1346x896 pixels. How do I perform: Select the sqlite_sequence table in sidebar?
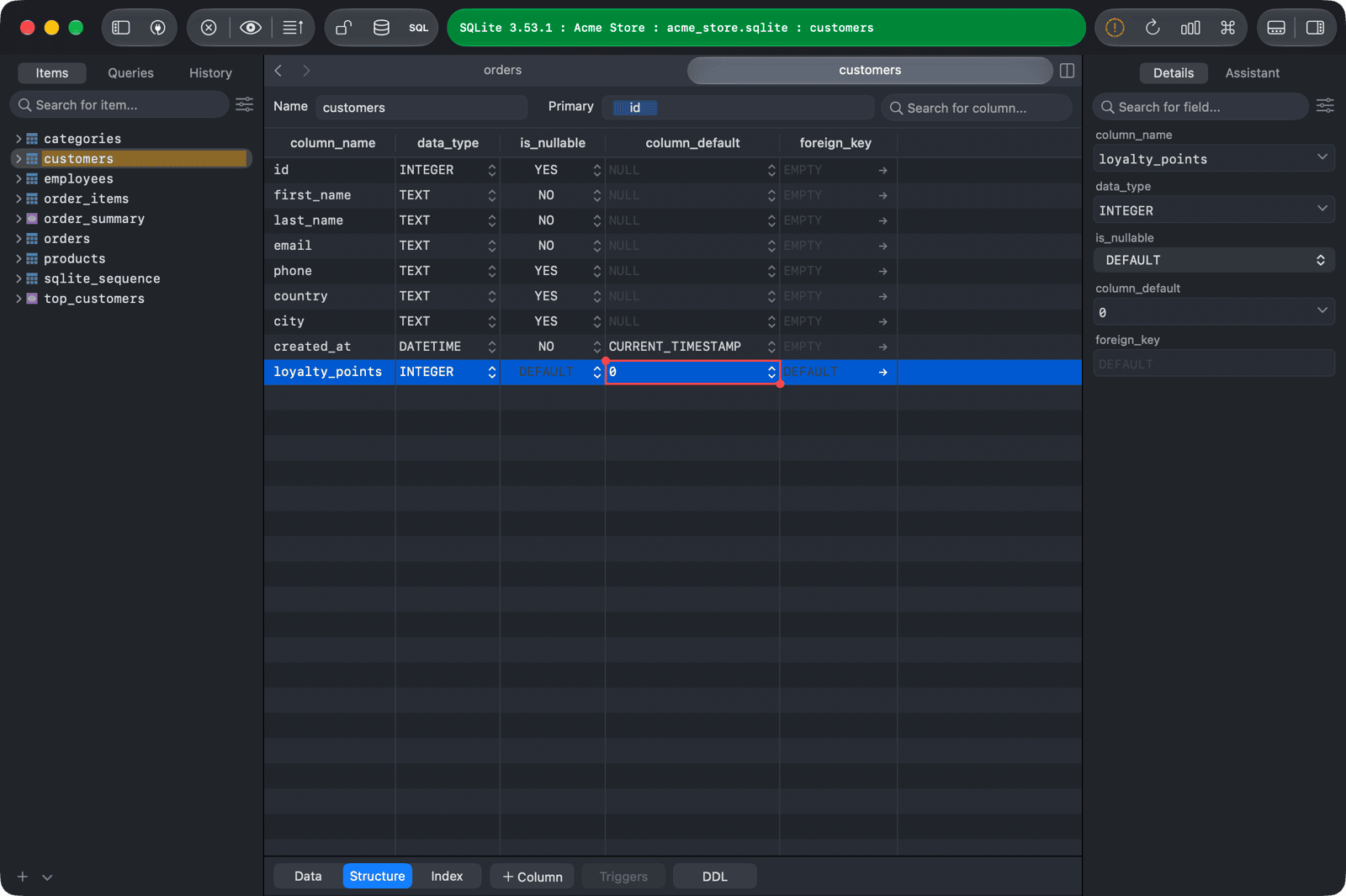102,278
